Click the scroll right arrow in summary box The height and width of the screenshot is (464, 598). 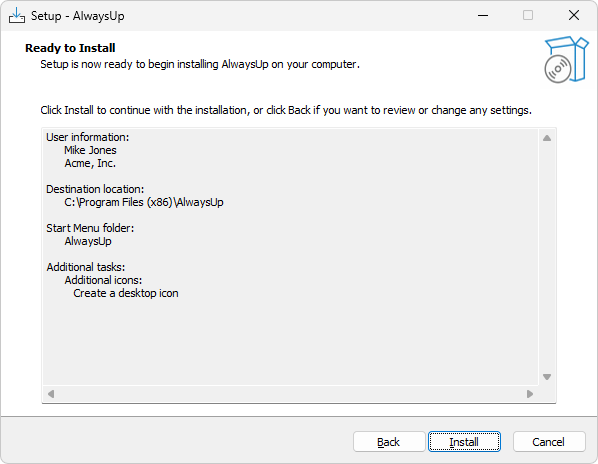coord(530,393)
